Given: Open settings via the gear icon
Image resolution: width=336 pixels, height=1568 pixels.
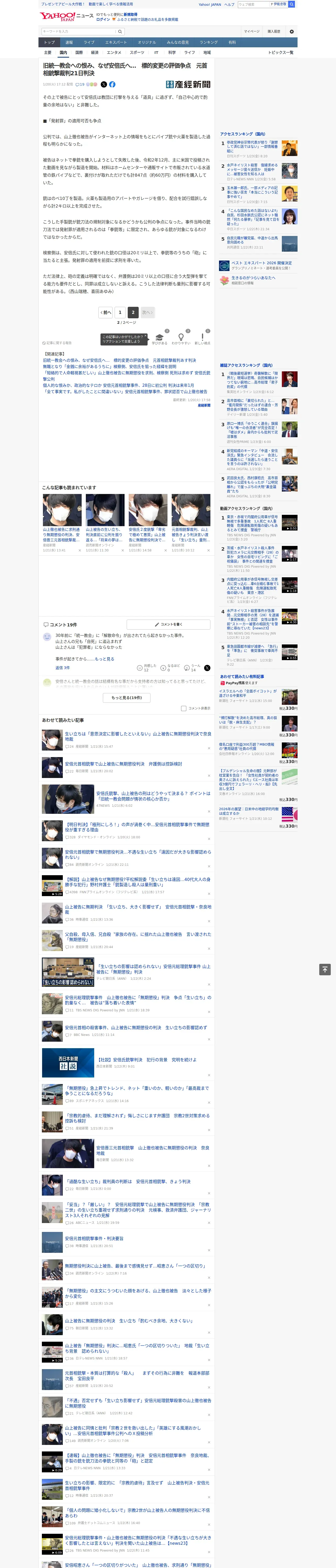Looking at the screenshot, I should click(292, 31).
